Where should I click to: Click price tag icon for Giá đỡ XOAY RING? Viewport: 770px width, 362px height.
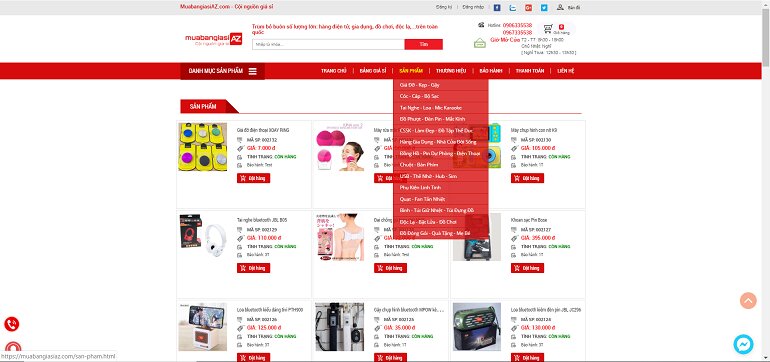(240, 148)
